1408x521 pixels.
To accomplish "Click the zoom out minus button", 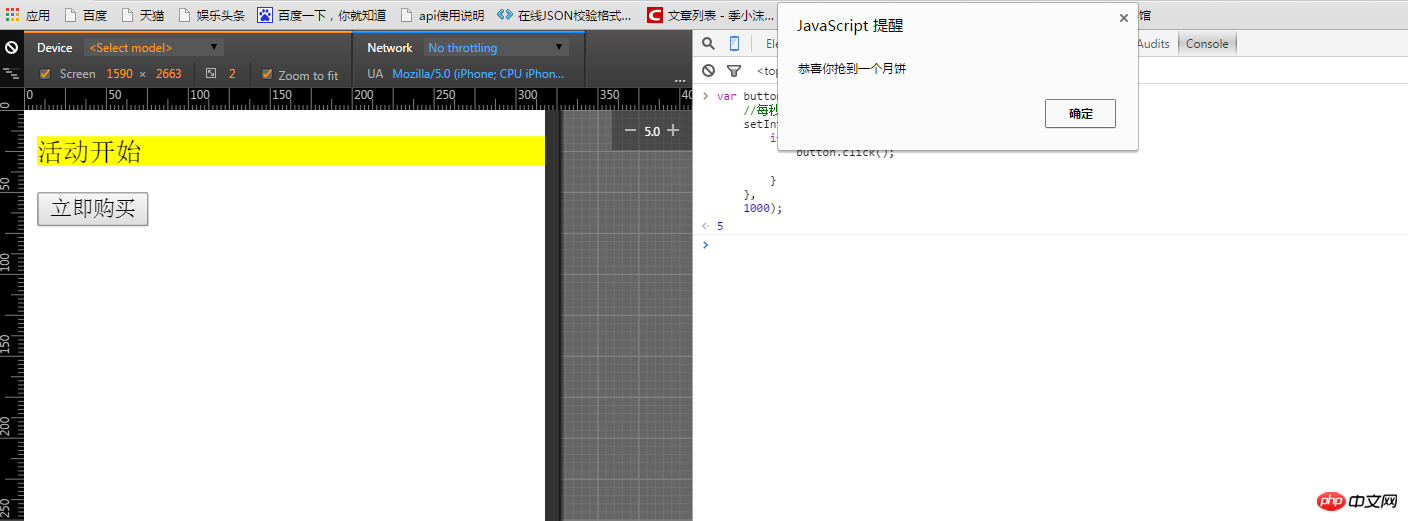I will pyautogui.click(x=630, y=130).
